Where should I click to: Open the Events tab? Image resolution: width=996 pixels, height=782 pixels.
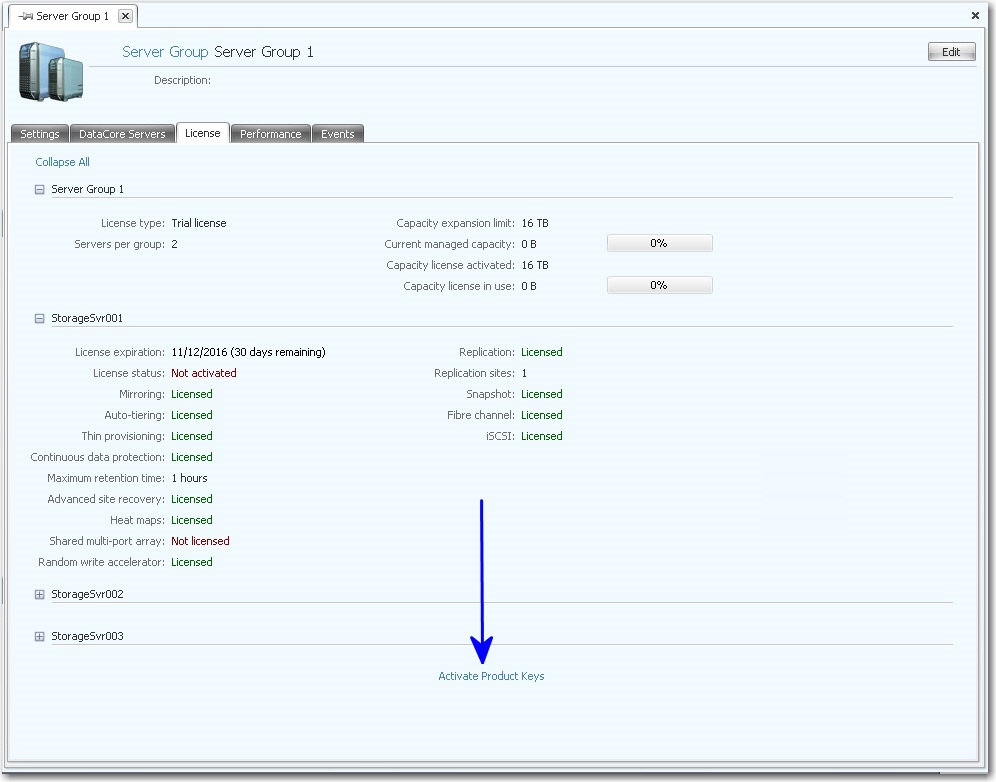point(338,134)
